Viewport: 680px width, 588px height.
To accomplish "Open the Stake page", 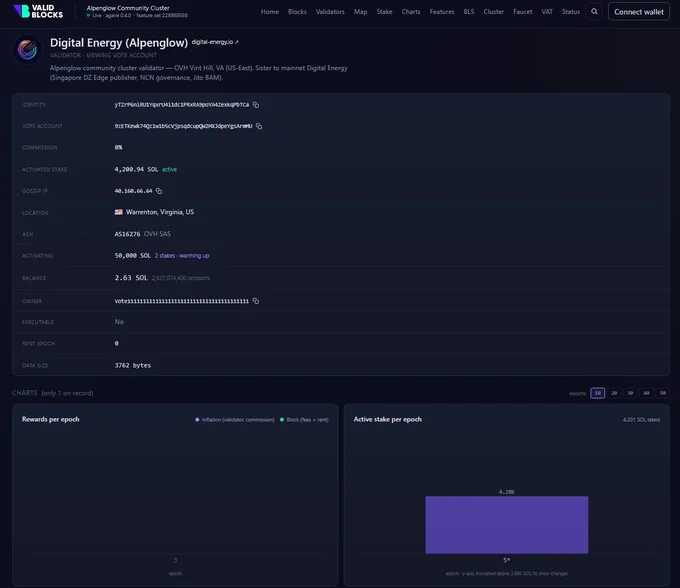I will (384, 12).
